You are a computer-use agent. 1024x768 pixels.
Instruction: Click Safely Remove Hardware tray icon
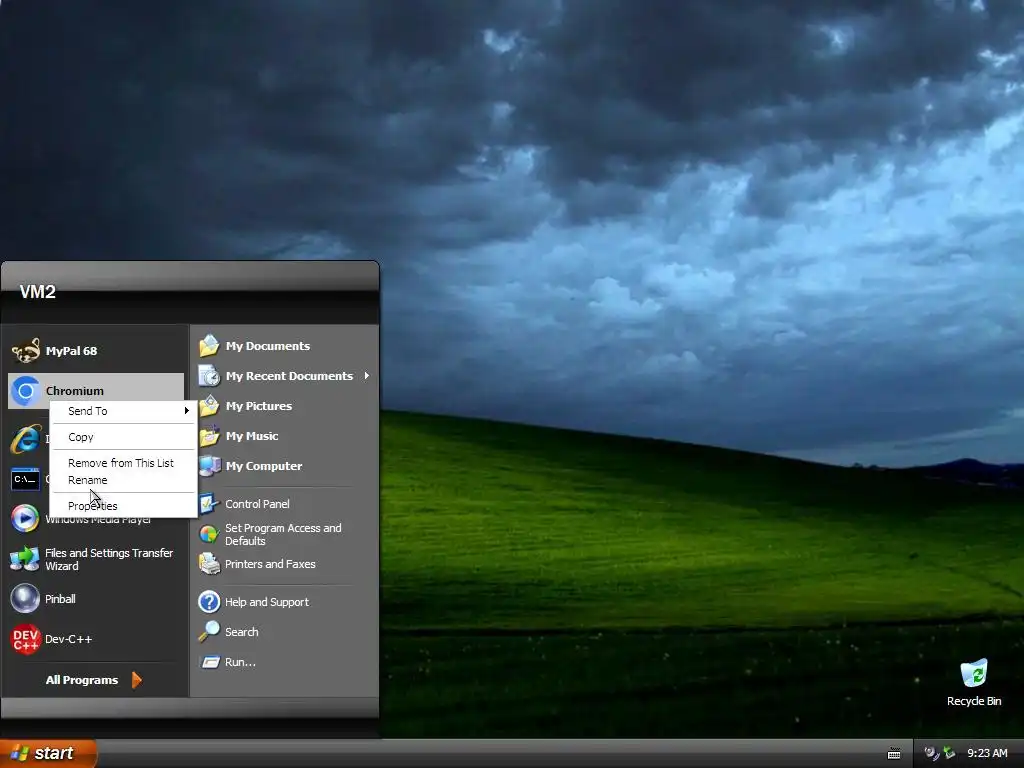coord(949,753)
